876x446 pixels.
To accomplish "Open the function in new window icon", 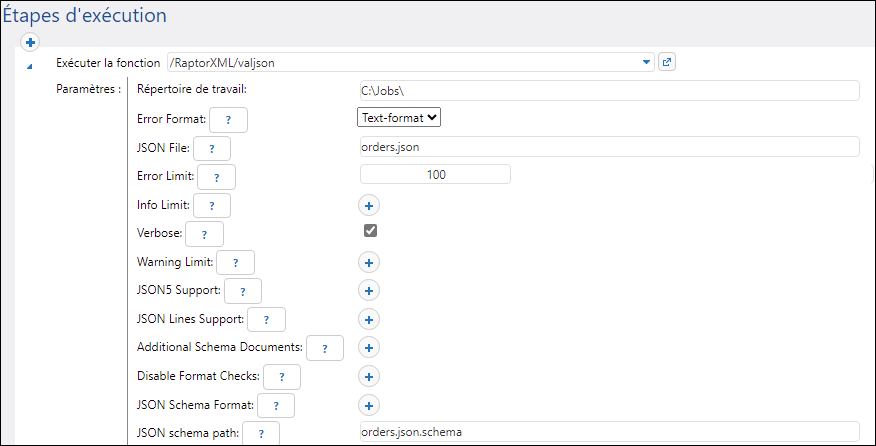I will (x=668, y=62).
